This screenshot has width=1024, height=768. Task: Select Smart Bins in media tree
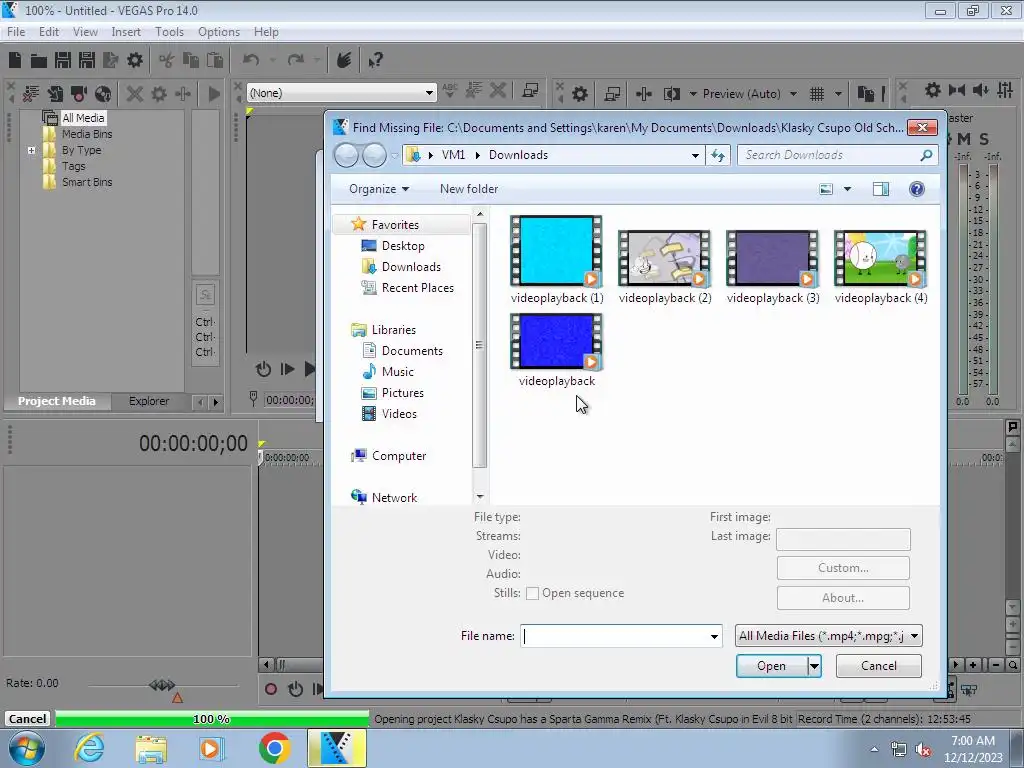(87, 182)
